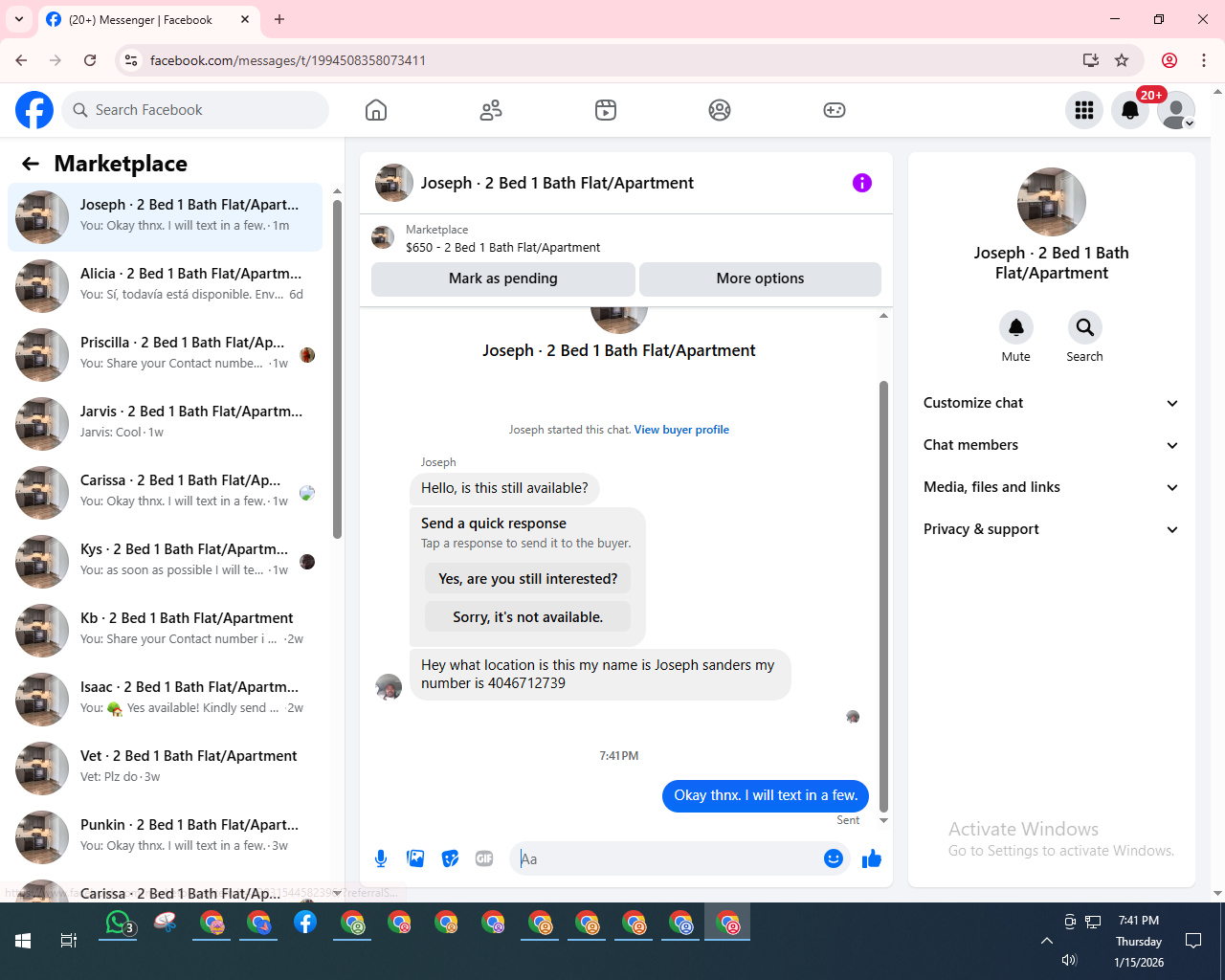Open the taskbar clock showing 7:41 PM
The width and height of the screenshot is (1225, 980).
coord(1139,941)
